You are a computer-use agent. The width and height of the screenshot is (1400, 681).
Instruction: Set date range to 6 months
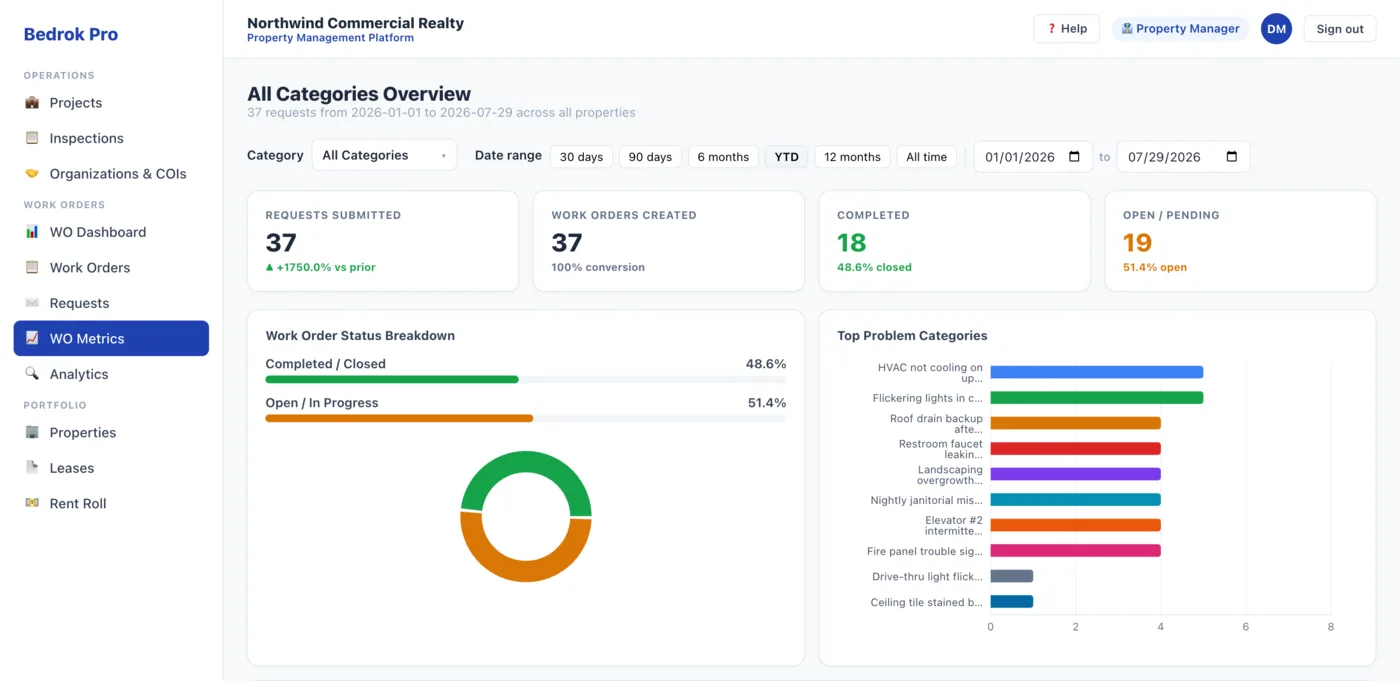723,157
